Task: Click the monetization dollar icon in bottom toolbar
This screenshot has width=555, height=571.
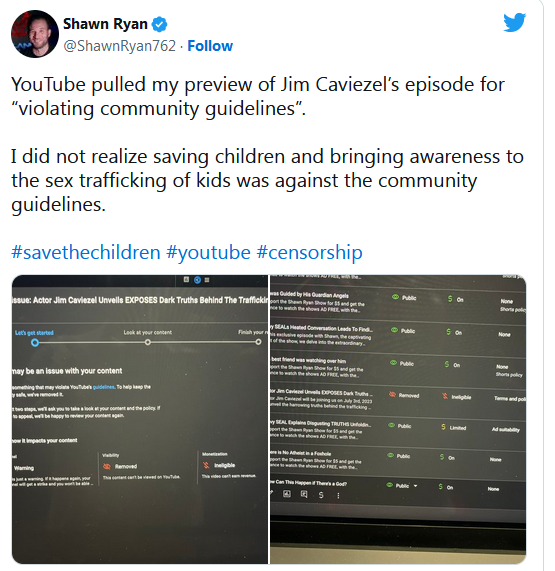Action: (x=321, y=495)
